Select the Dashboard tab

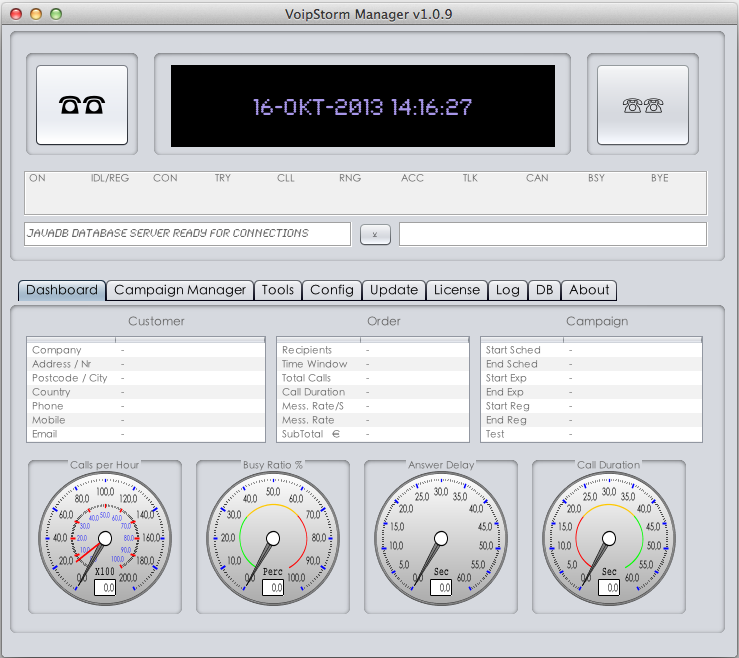pos(62,290)
